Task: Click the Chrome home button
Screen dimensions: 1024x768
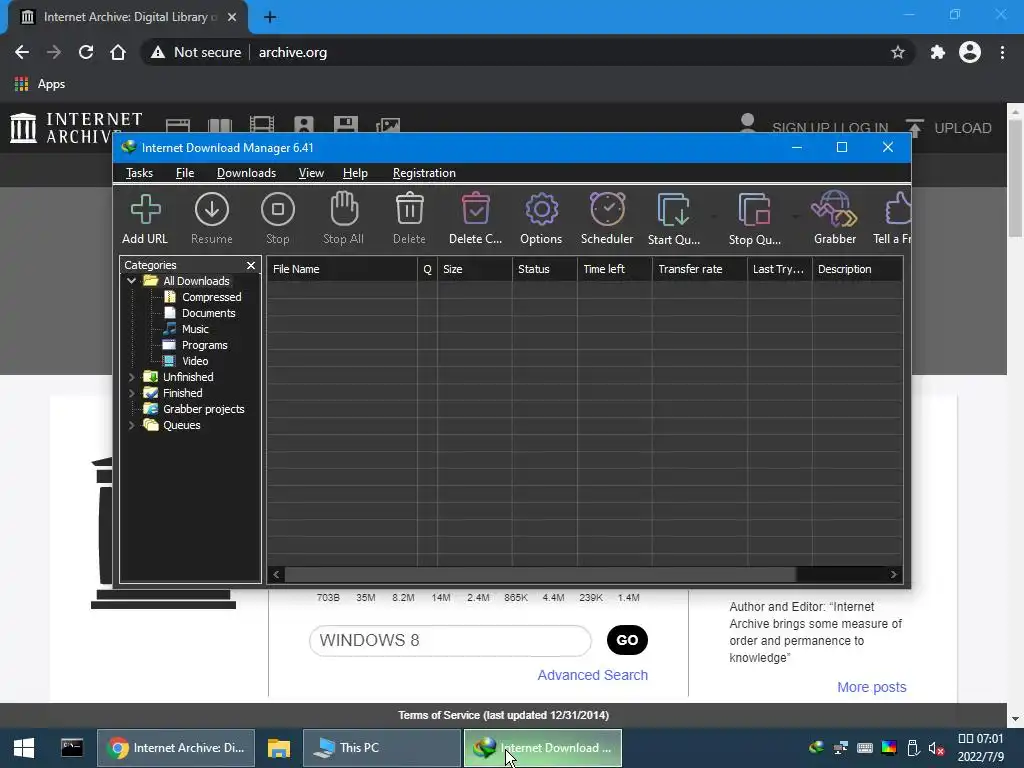Action: point(118,52)
